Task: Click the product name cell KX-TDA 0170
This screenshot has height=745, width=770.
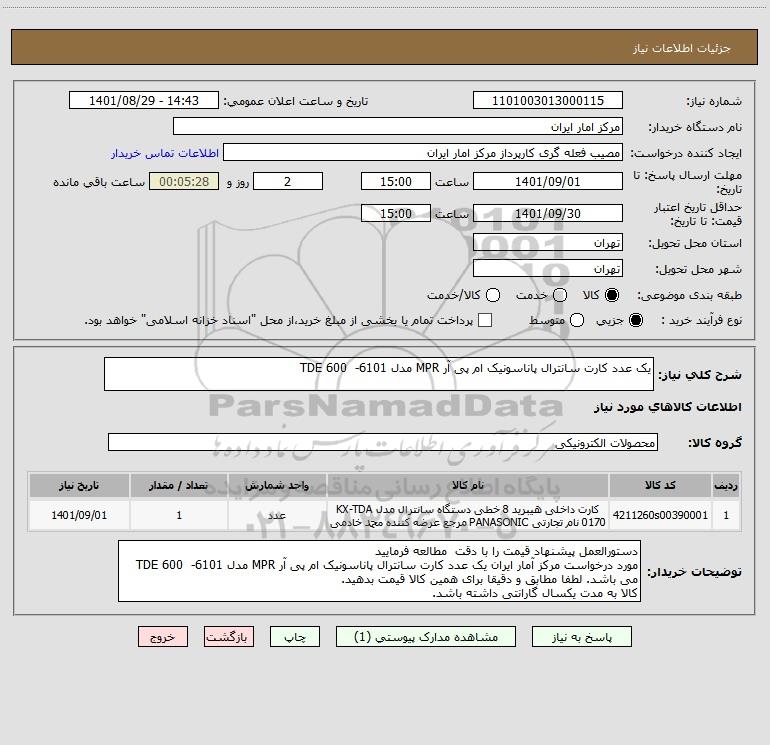Action: (468, 515)
